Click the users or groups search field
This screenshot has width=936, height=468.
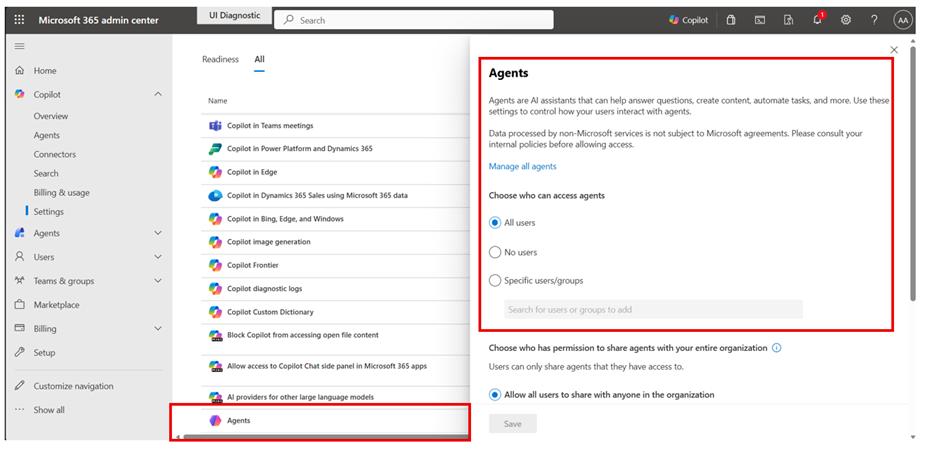point(654,309)
